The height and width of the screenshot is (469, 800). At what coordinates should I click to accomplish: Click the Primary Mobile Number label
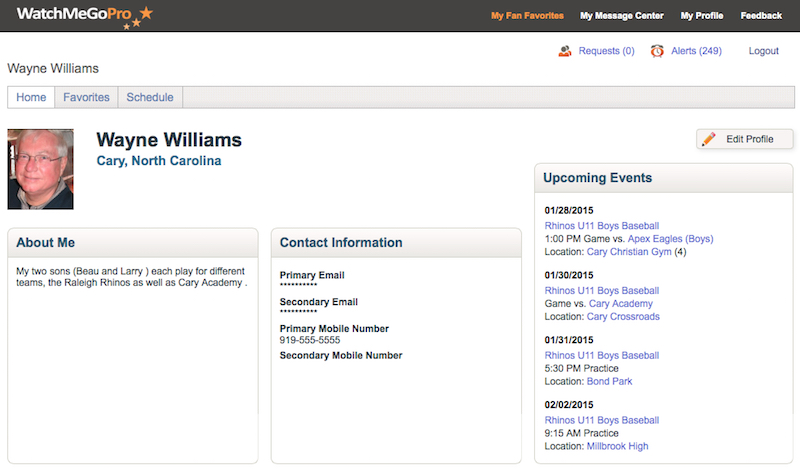tap(334, 329)
